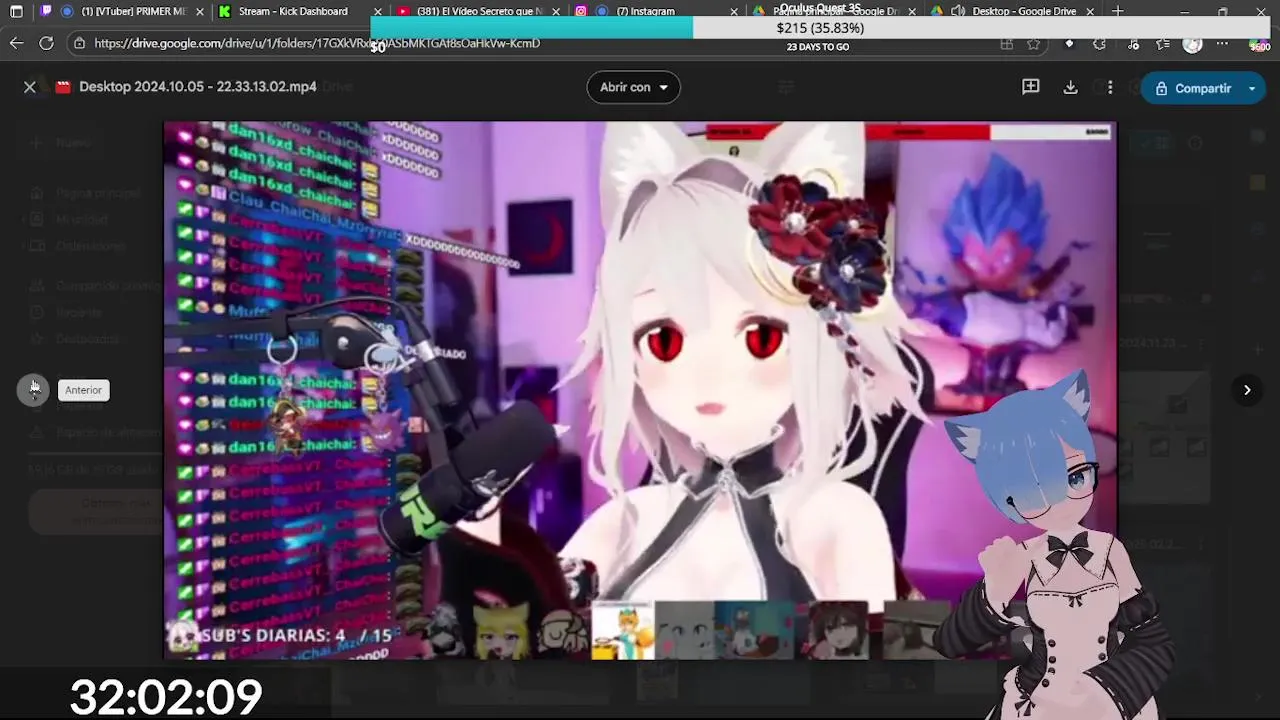Mute the 'Desktop - Google Drive' tab speaker icon
Viewport: 1280px width, 720px height.
(x=958, y=11)
